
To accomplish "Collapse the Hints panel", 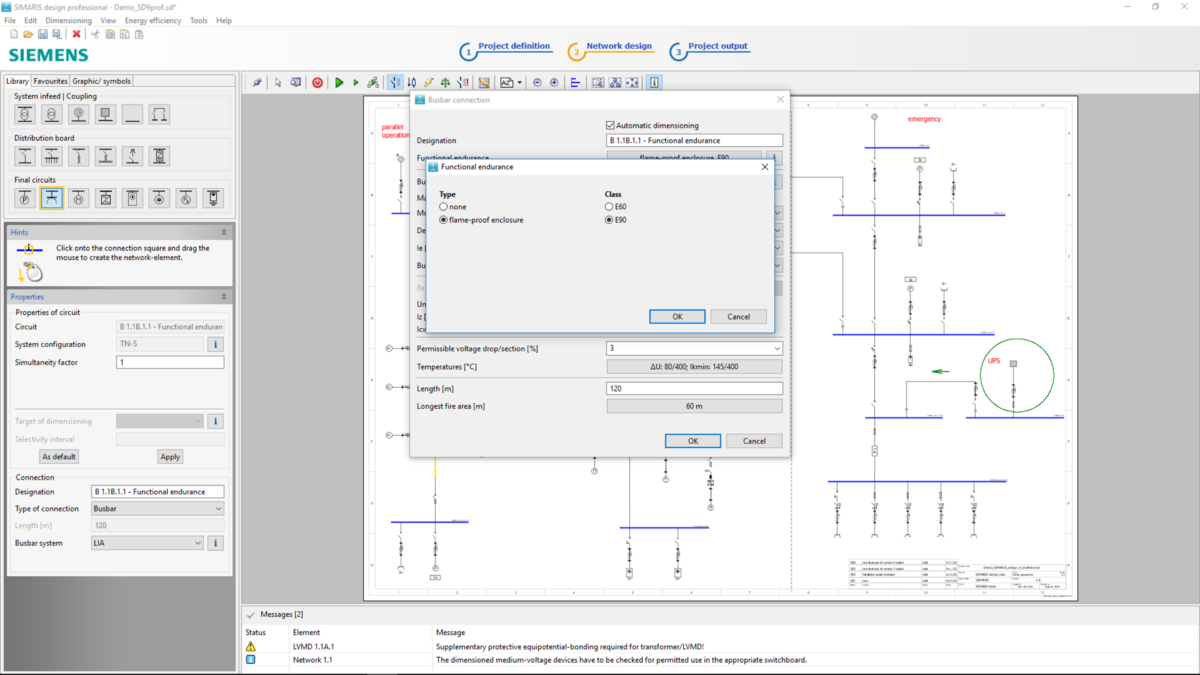I will coord(224,232).
